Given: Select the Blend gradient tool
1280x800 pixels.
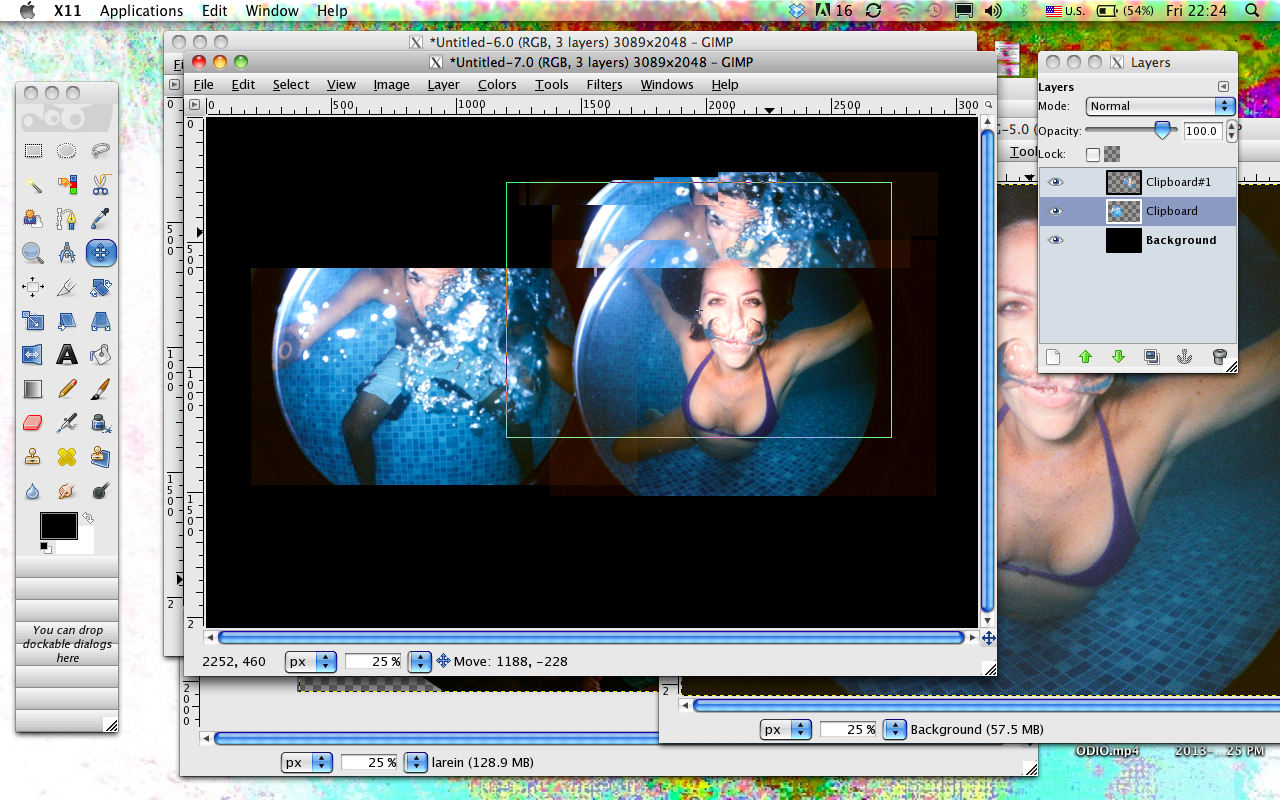Looking at the screenshot, I should tap(33, 389).
